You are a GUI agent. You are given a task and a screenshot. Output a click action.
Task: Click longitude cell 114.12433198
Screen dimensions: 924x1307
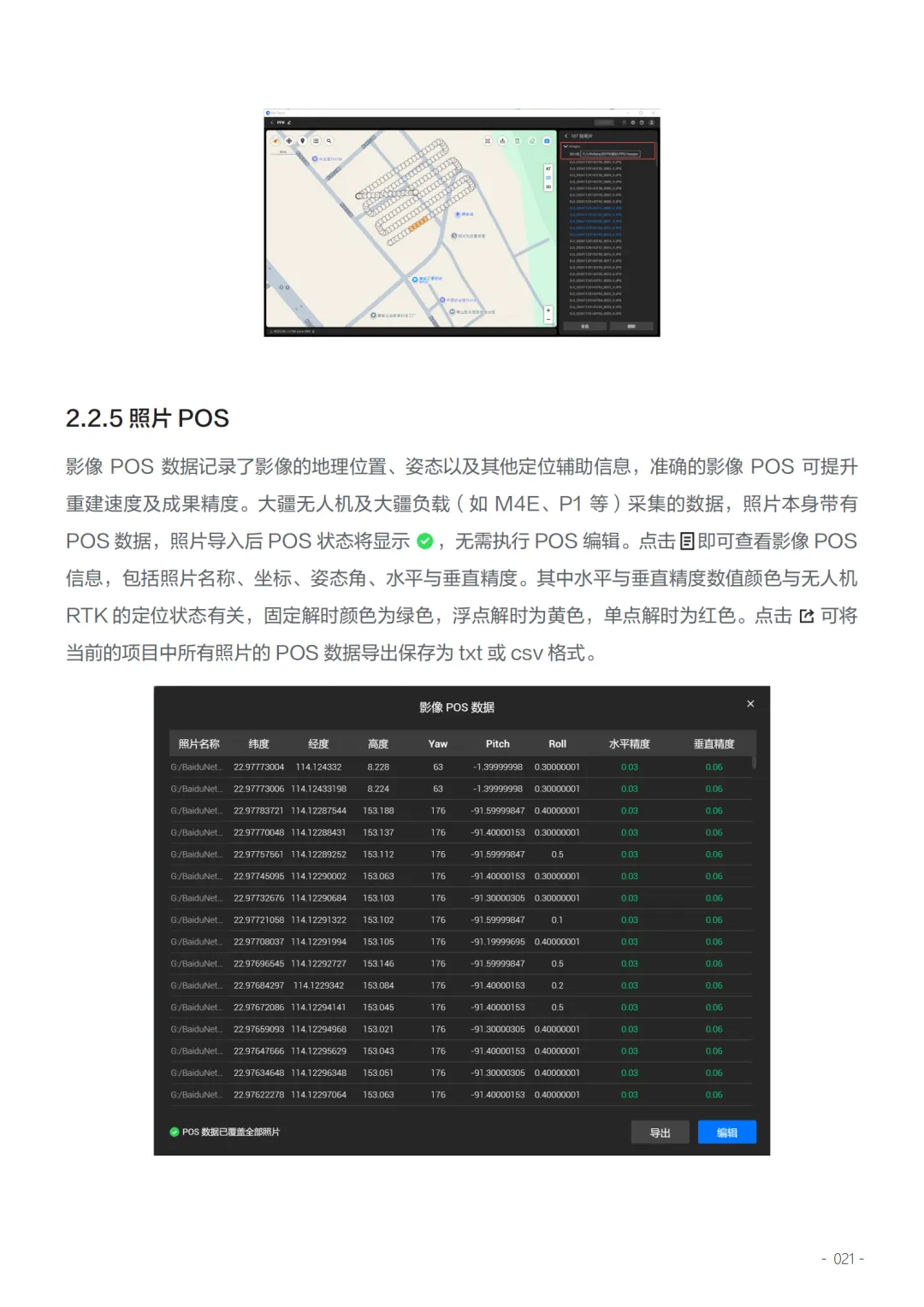tap(318, 789)
